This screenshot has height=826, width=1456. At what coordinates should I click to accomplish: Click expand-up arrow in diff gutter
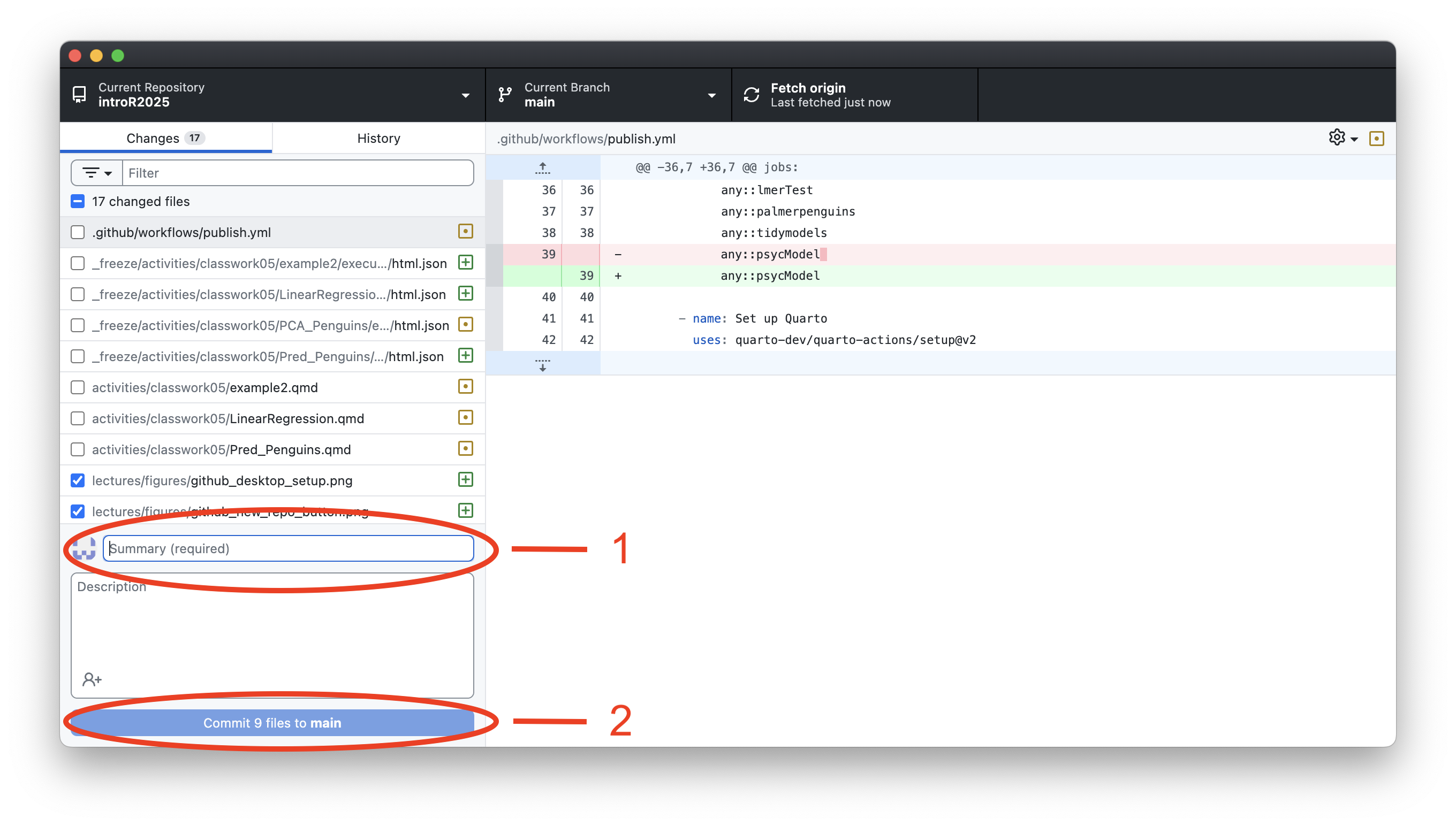point(542,167)
